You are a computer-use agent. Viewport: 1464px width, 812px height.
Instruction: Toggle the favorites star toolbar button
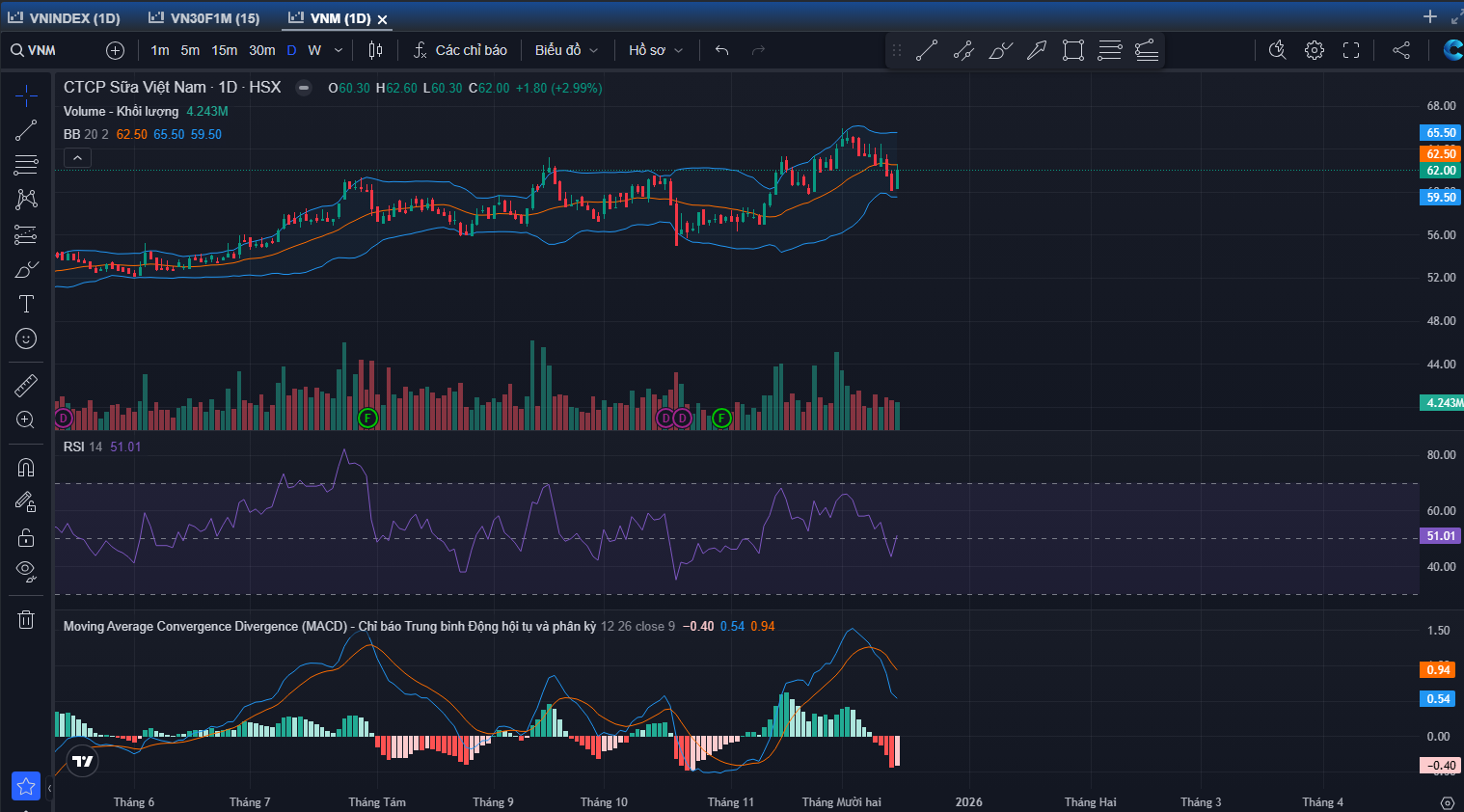pos(26,786)
